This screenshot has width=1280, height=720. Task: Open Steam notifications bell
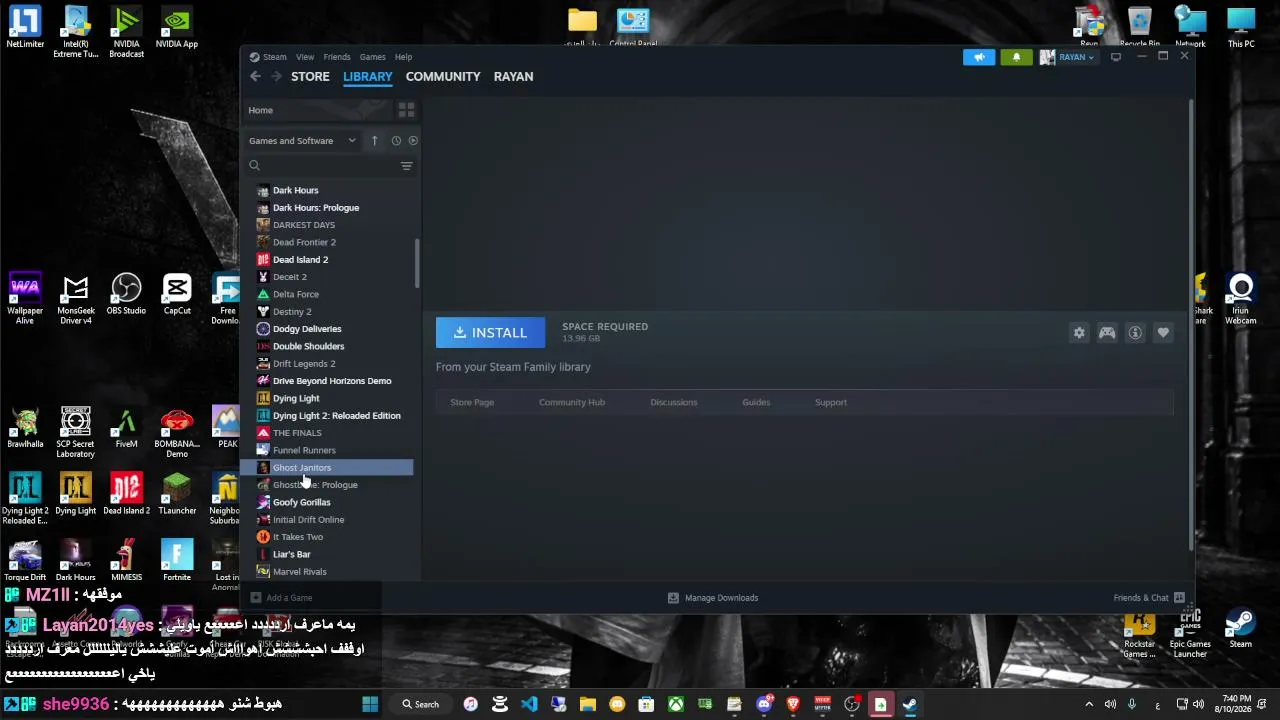[x=1017, y=57]
